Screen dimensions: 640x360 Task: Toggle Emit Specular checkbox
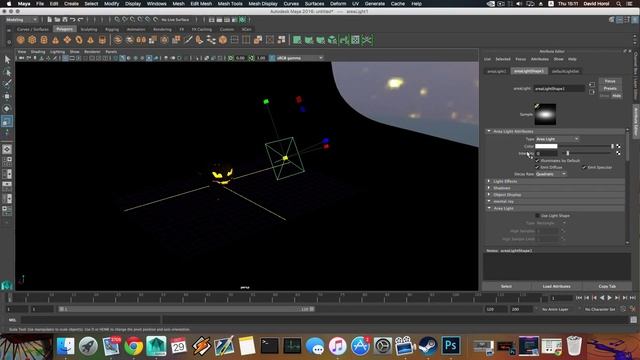tap(584, 167)
